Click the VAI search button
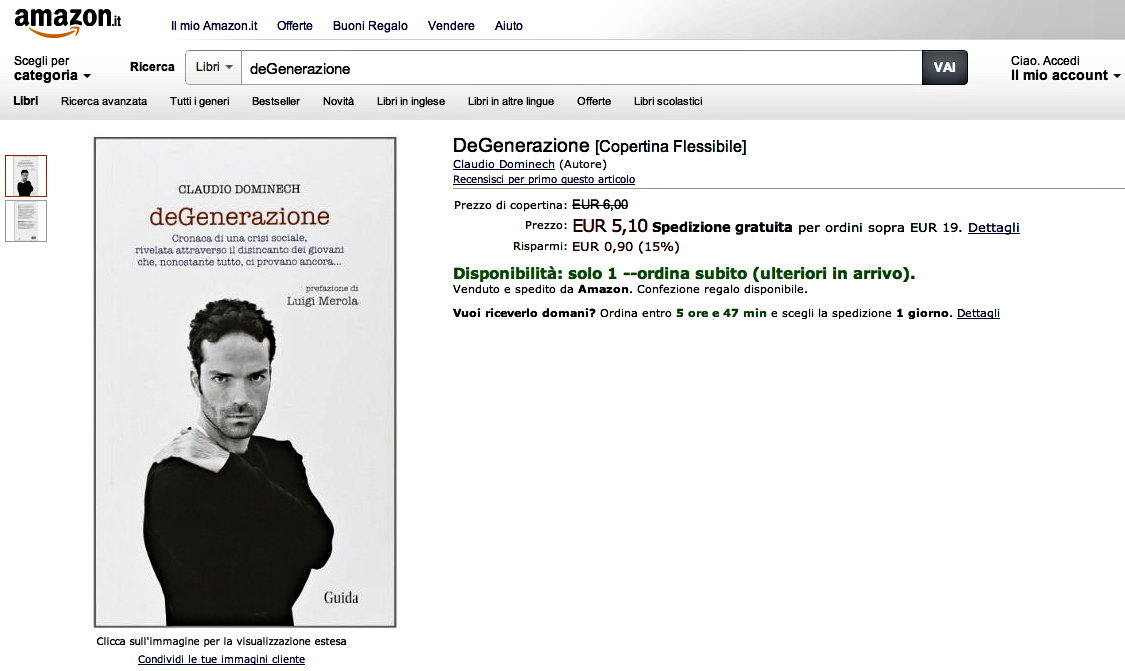 coord(944,67)
